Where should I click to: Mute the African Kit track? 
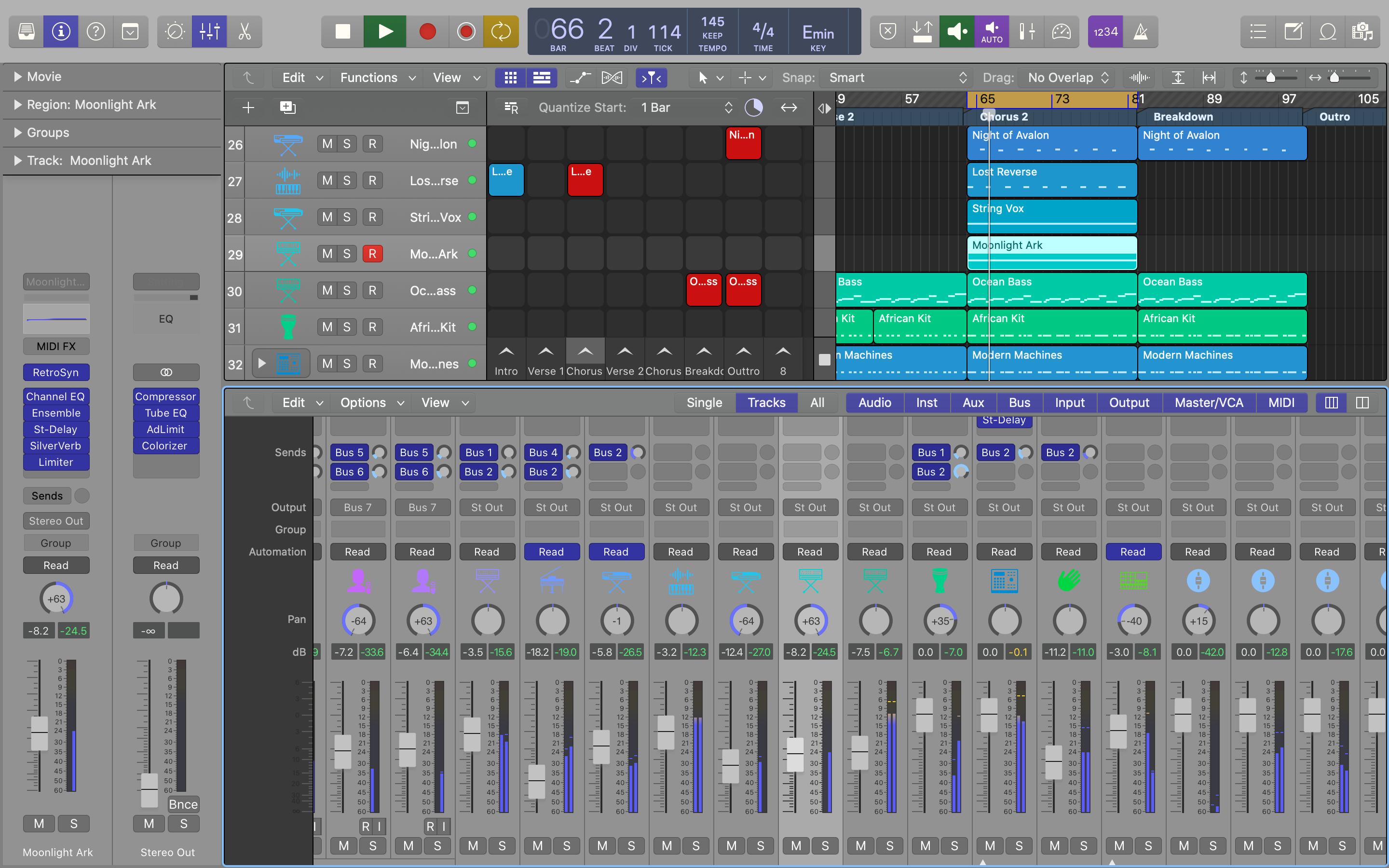(x=327, y=327)
